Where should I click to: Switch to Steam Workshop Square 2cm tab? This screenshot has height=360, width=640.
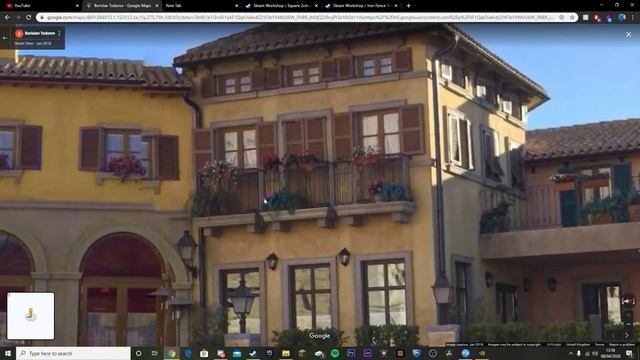point(282,6)
